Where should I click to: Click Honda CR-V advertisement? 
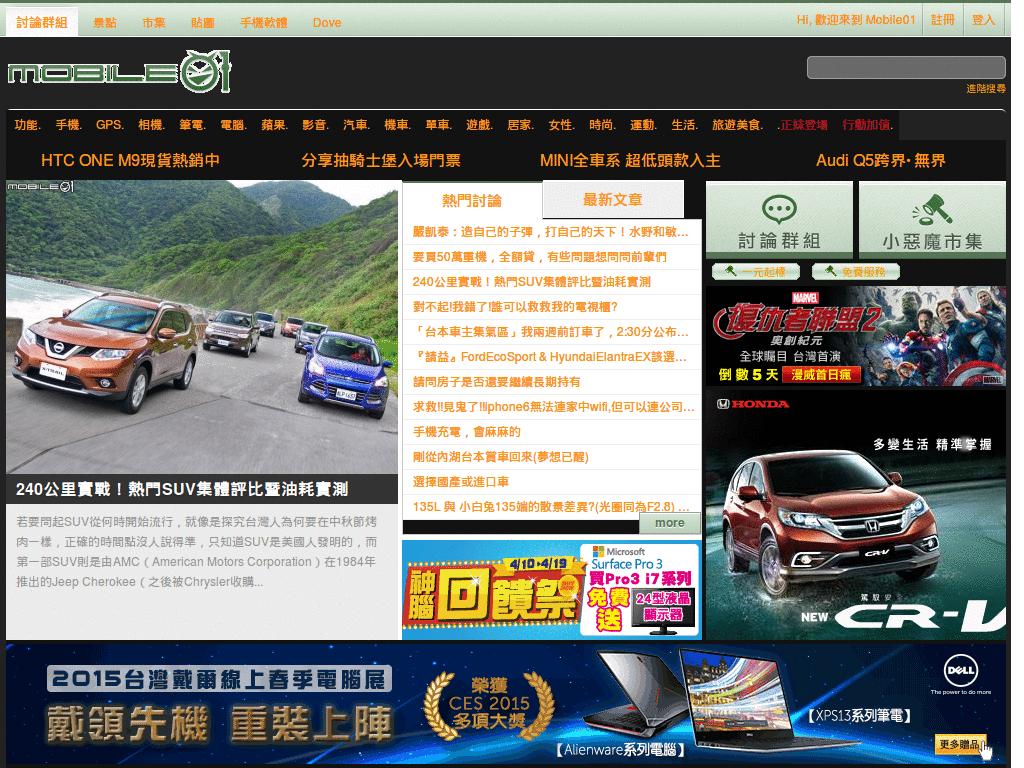(856, 515)
